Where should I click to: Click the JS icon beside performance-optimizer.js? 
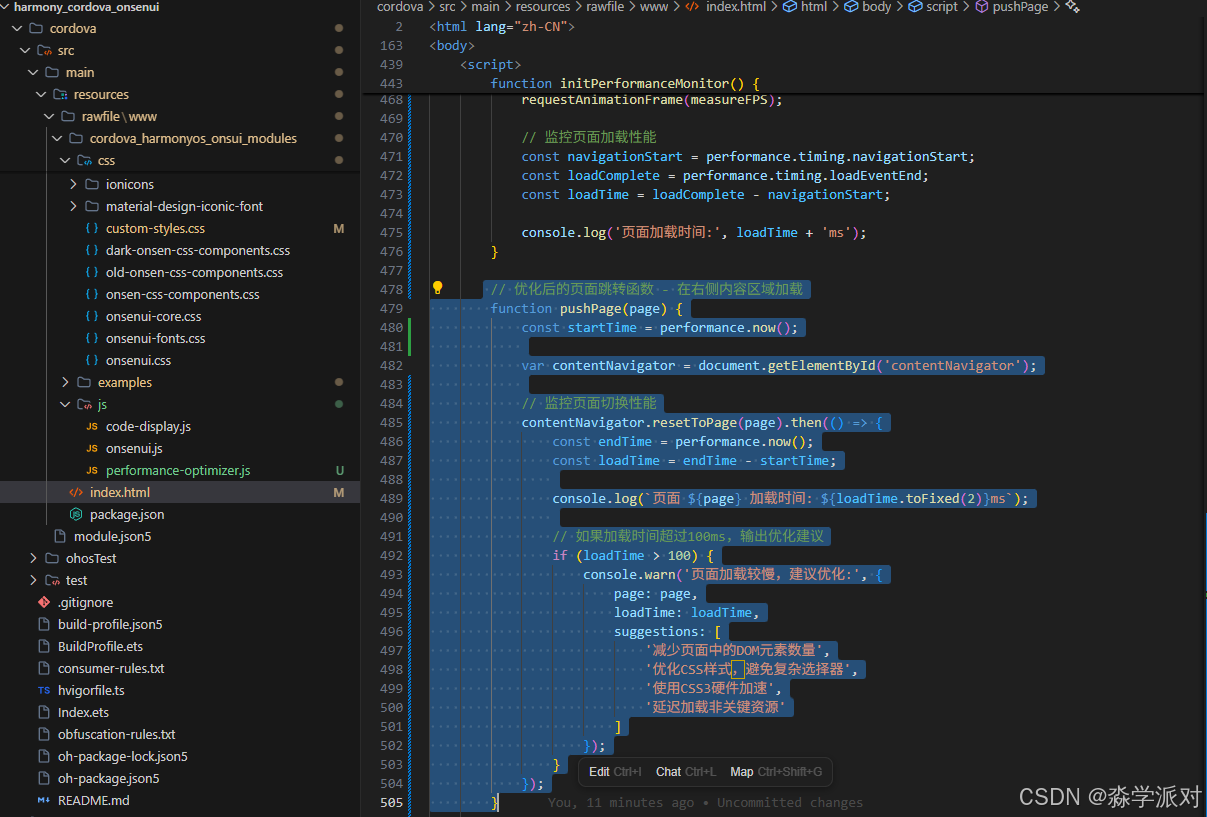pyautogui.click(x=91, y=471)
